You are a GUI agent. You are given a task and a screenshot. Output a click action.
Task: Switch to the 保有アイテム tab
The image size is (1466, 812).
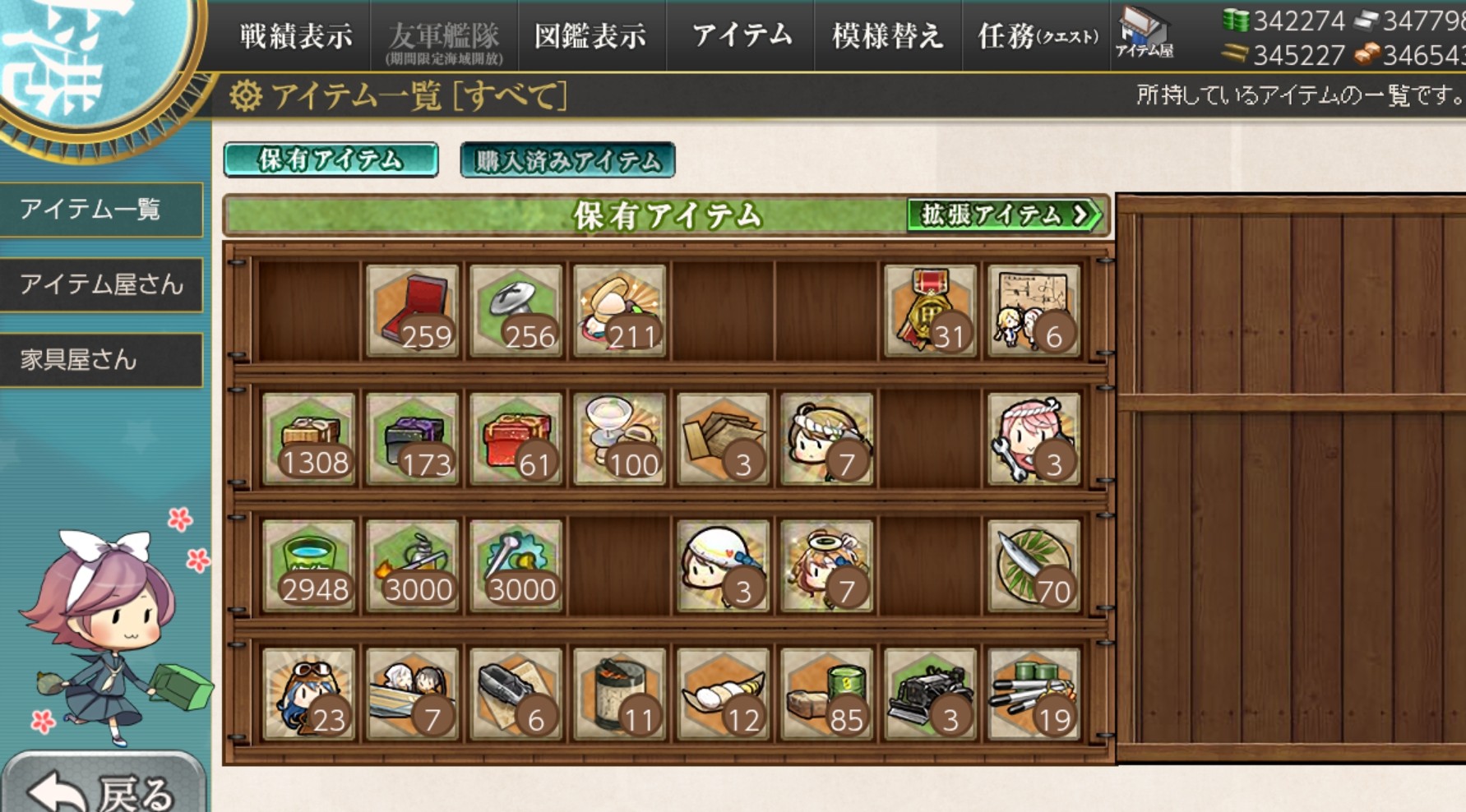click(331, 159)
